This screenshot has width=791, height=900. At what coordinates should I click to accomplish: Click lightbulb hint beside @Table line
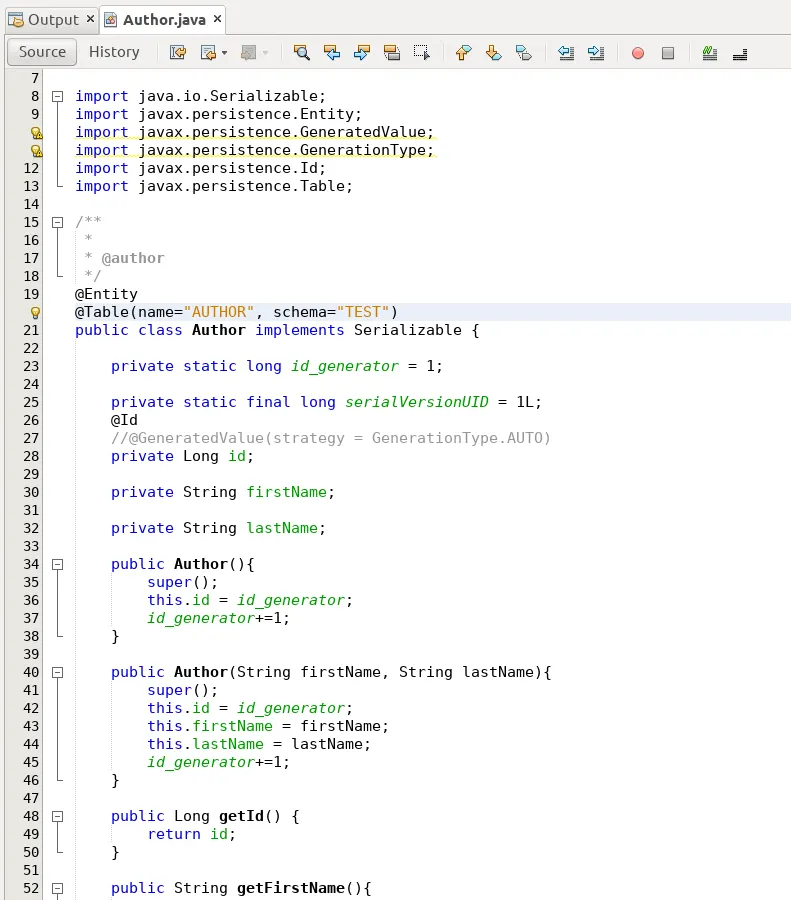tap(35, 313)
